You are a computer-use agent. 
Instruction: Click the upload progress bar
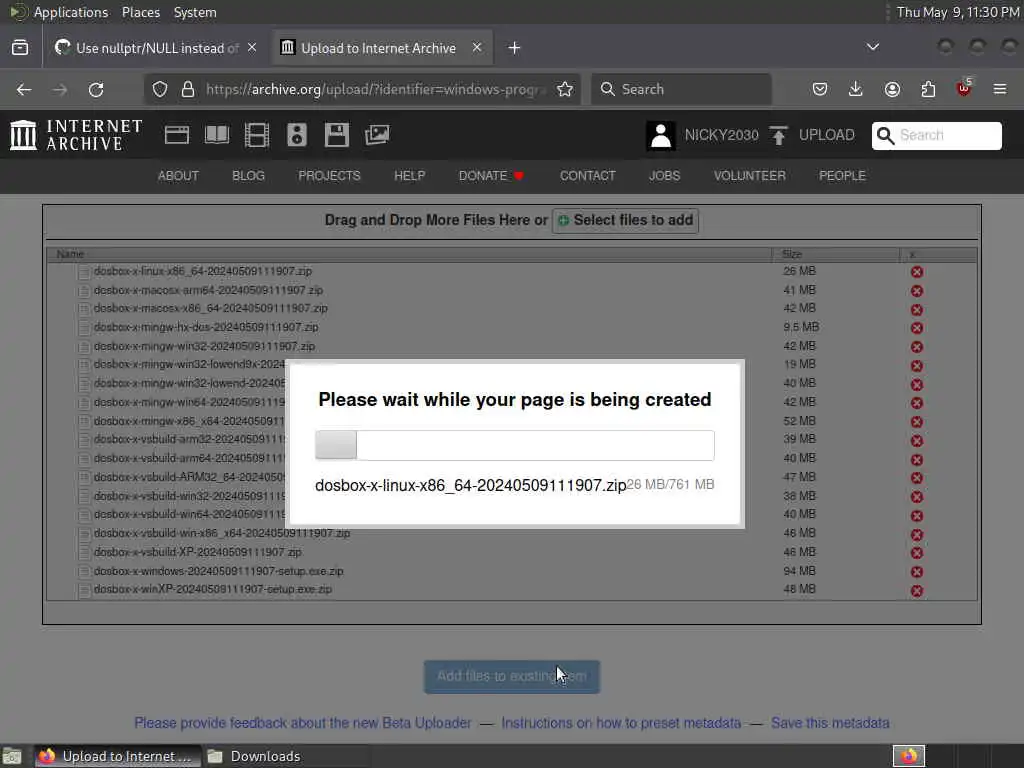pos(515,445)
